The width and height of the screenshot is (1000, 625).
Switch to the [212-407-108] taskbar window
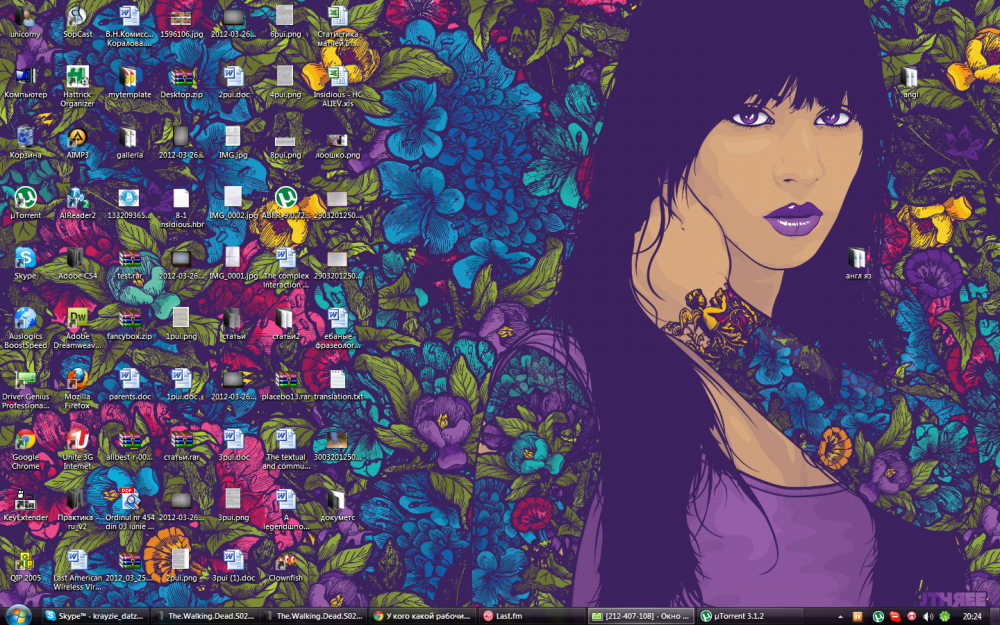pyautogui.click(x=641, y=616)
